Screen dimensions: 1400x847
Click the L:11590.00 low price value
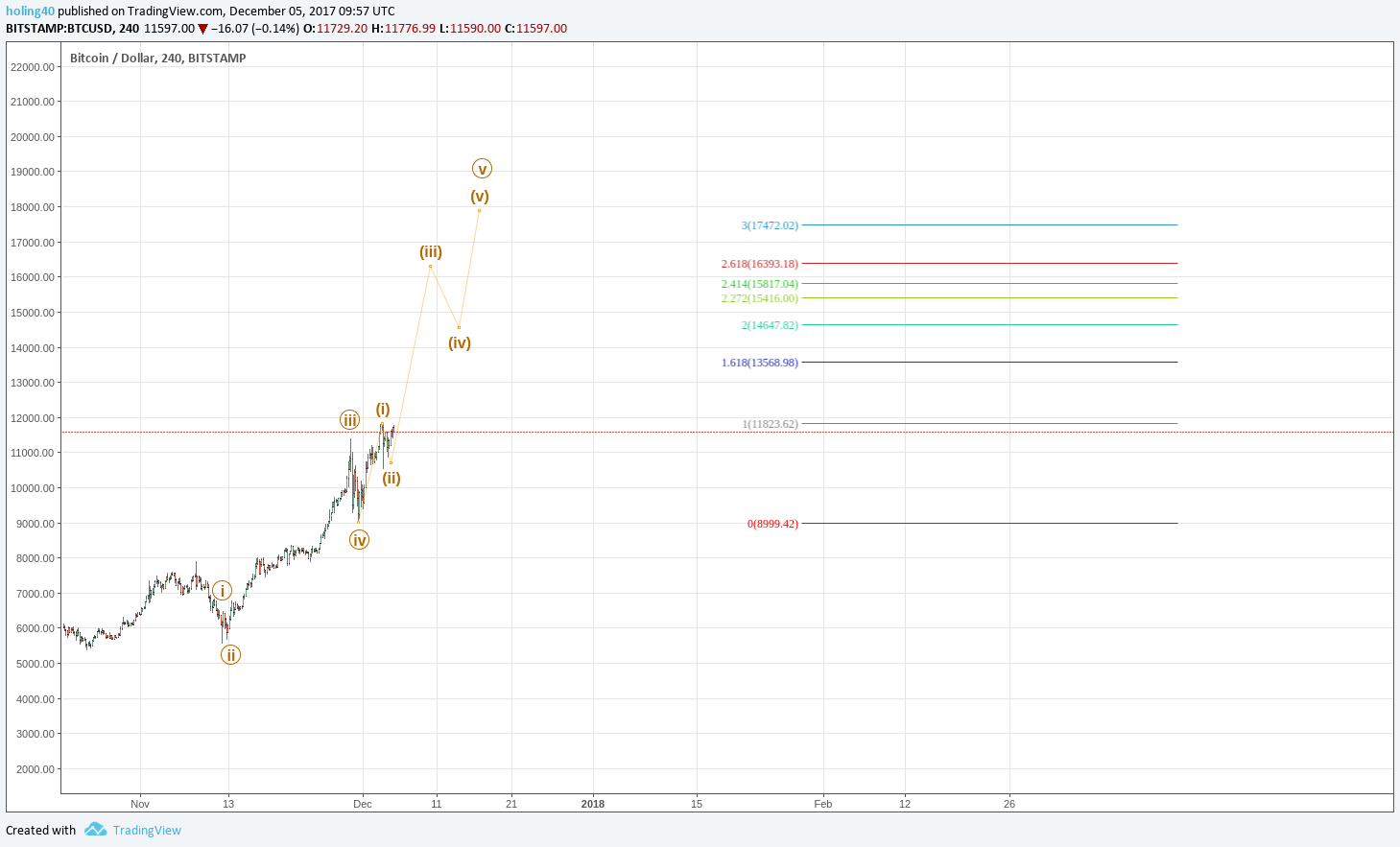coord(470,29)
